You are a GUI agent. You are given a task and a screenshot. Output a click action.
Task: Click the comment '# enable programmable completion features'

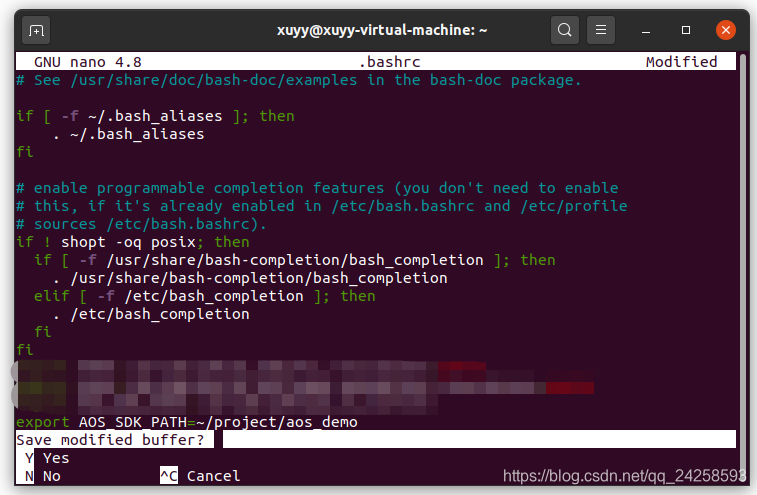coord(317,188)
